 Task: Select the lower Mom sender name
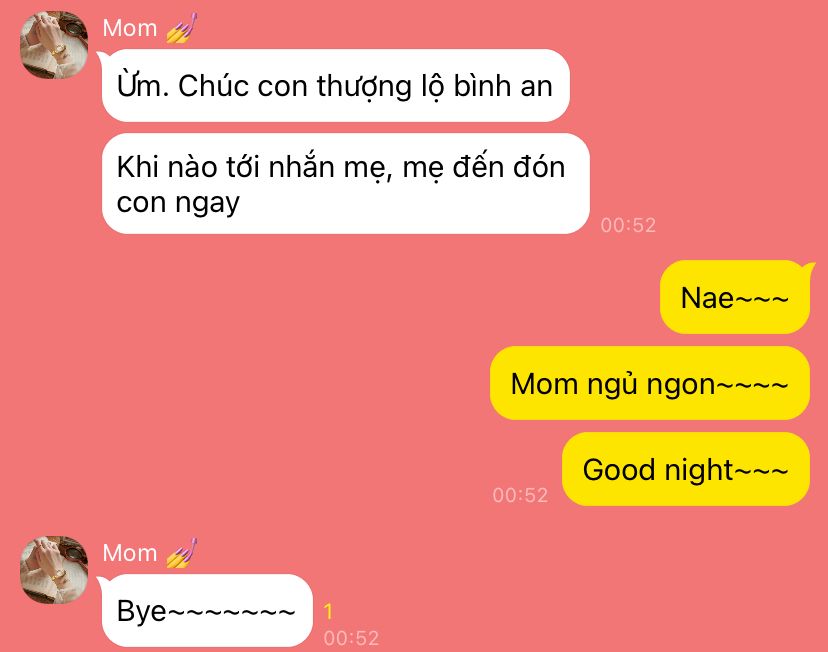(130, 553)
